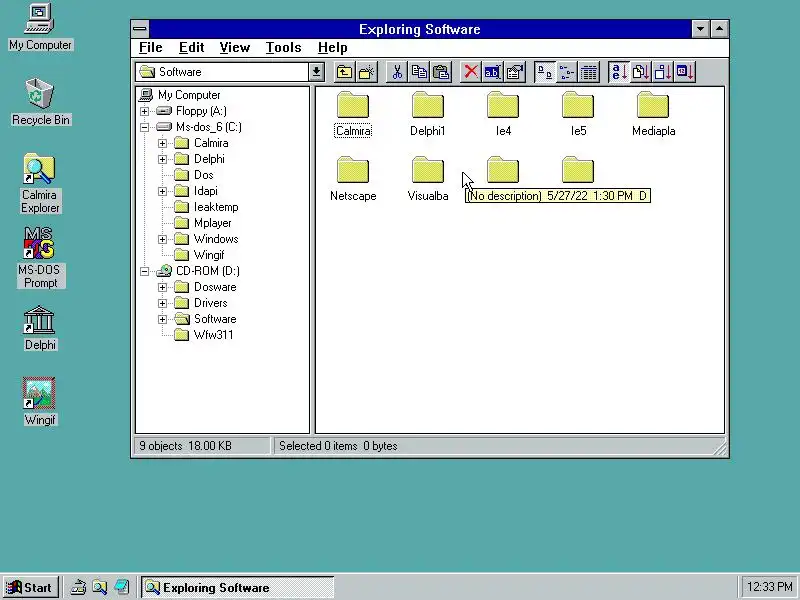This screenshot has width=800, height=600.
Task: Switch to Large Icons view
Action: [x=545, y=72]
